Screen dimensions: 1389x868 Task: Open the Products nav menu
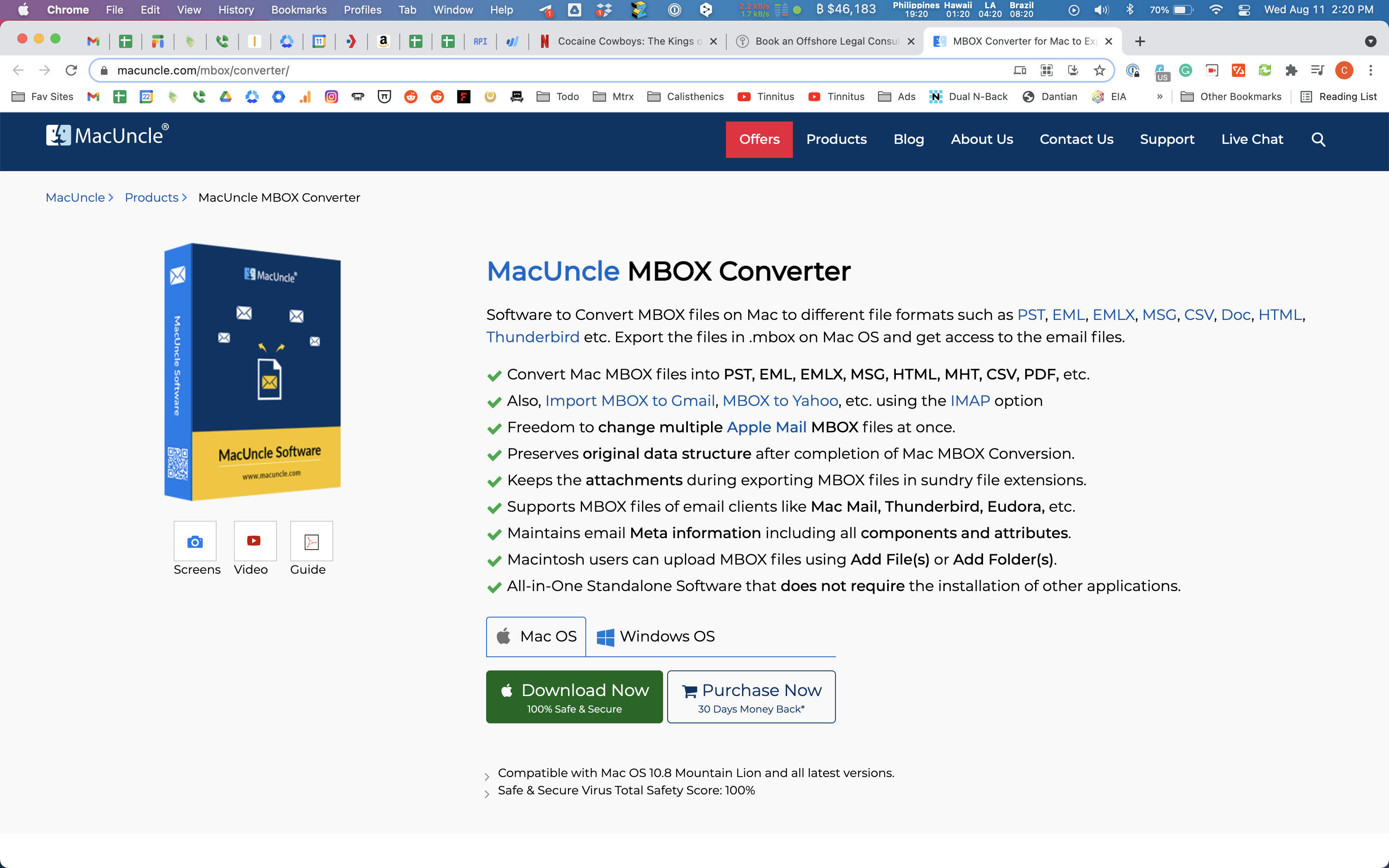(836, 140)
